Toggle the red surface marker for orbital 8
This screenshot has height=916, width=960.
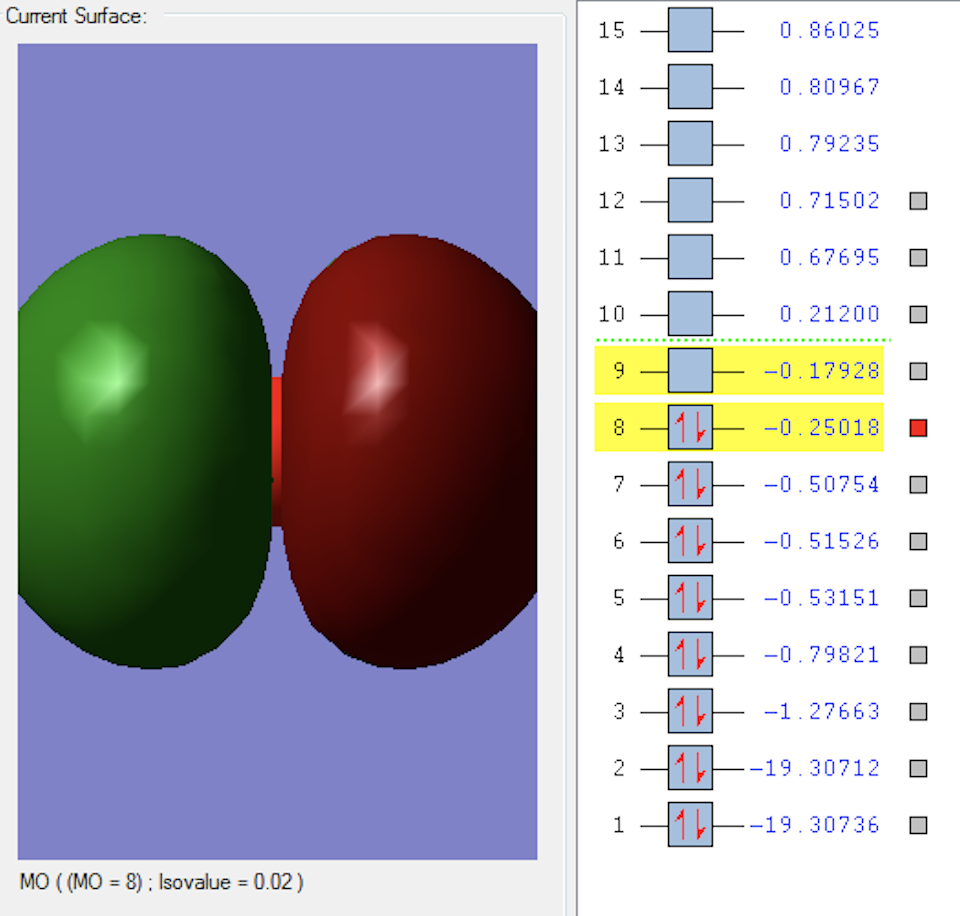918,428
